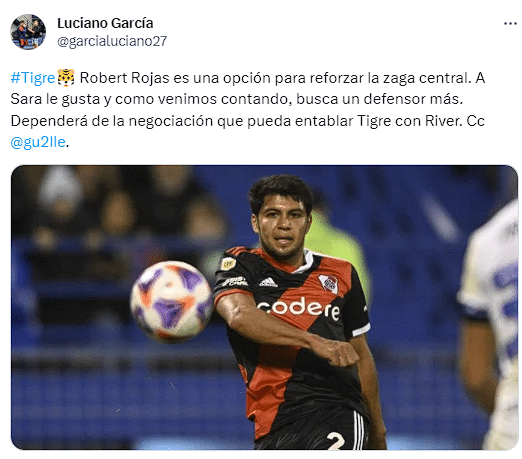Click the tweet text about Robert Rojas
This screenshot has height=459, width=522.
coord(247,110)
